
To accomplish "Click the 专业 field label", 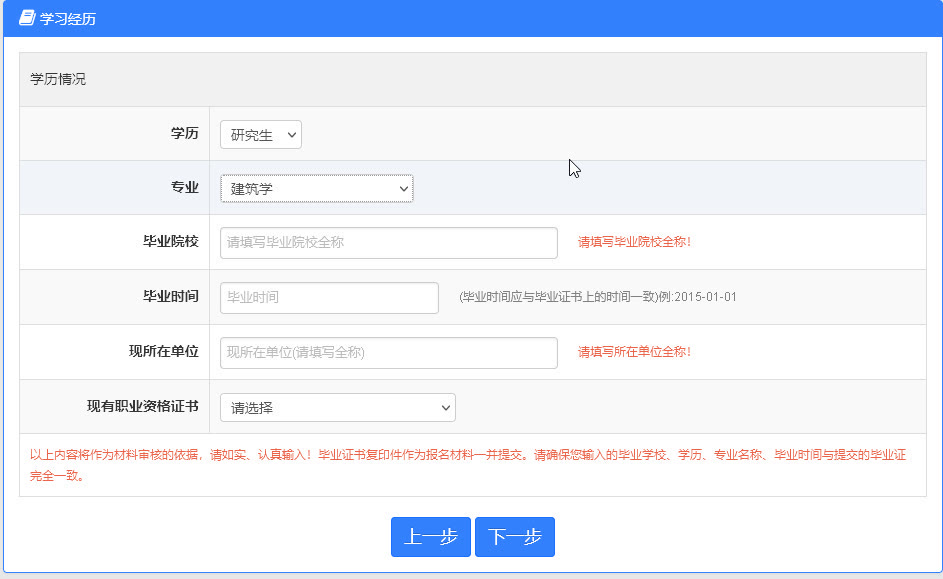I will tap(185, 188).
